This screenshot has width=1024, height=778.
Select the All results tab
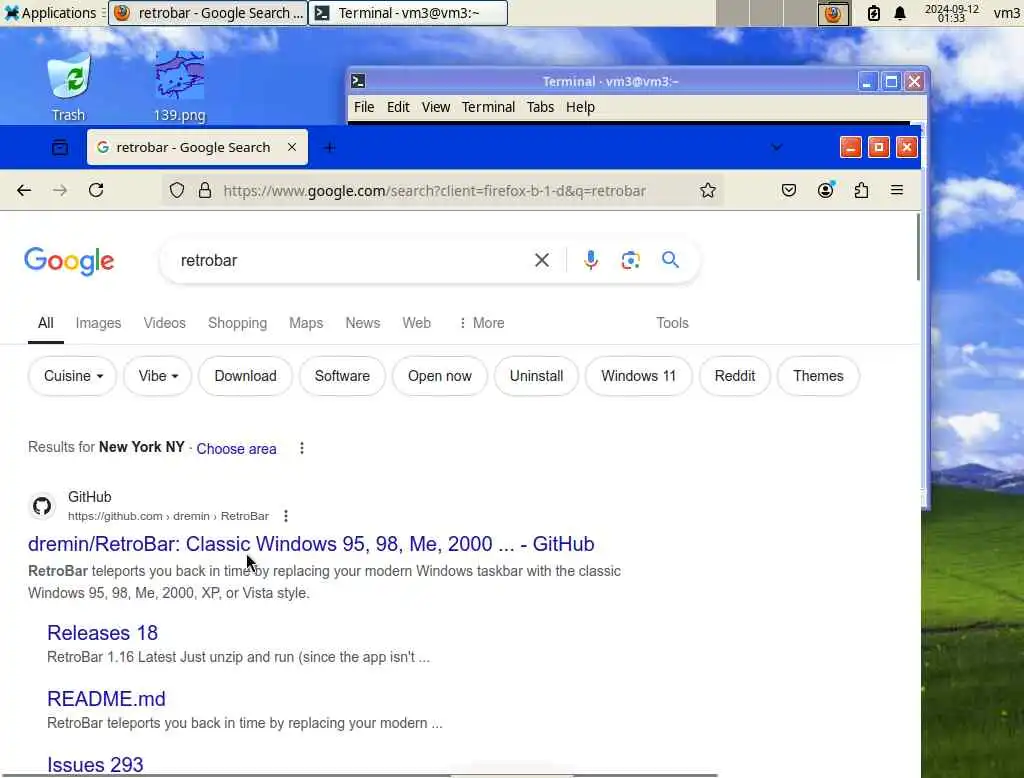(46, 323)
